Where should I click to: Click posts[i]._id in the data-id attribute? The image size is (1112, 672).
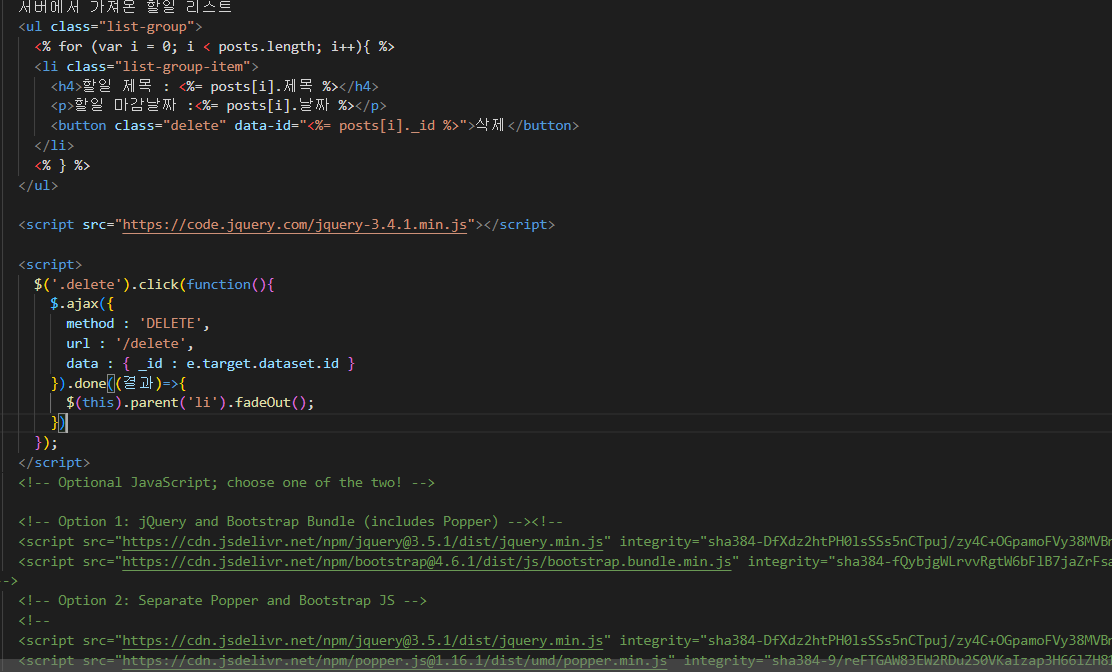387,125
